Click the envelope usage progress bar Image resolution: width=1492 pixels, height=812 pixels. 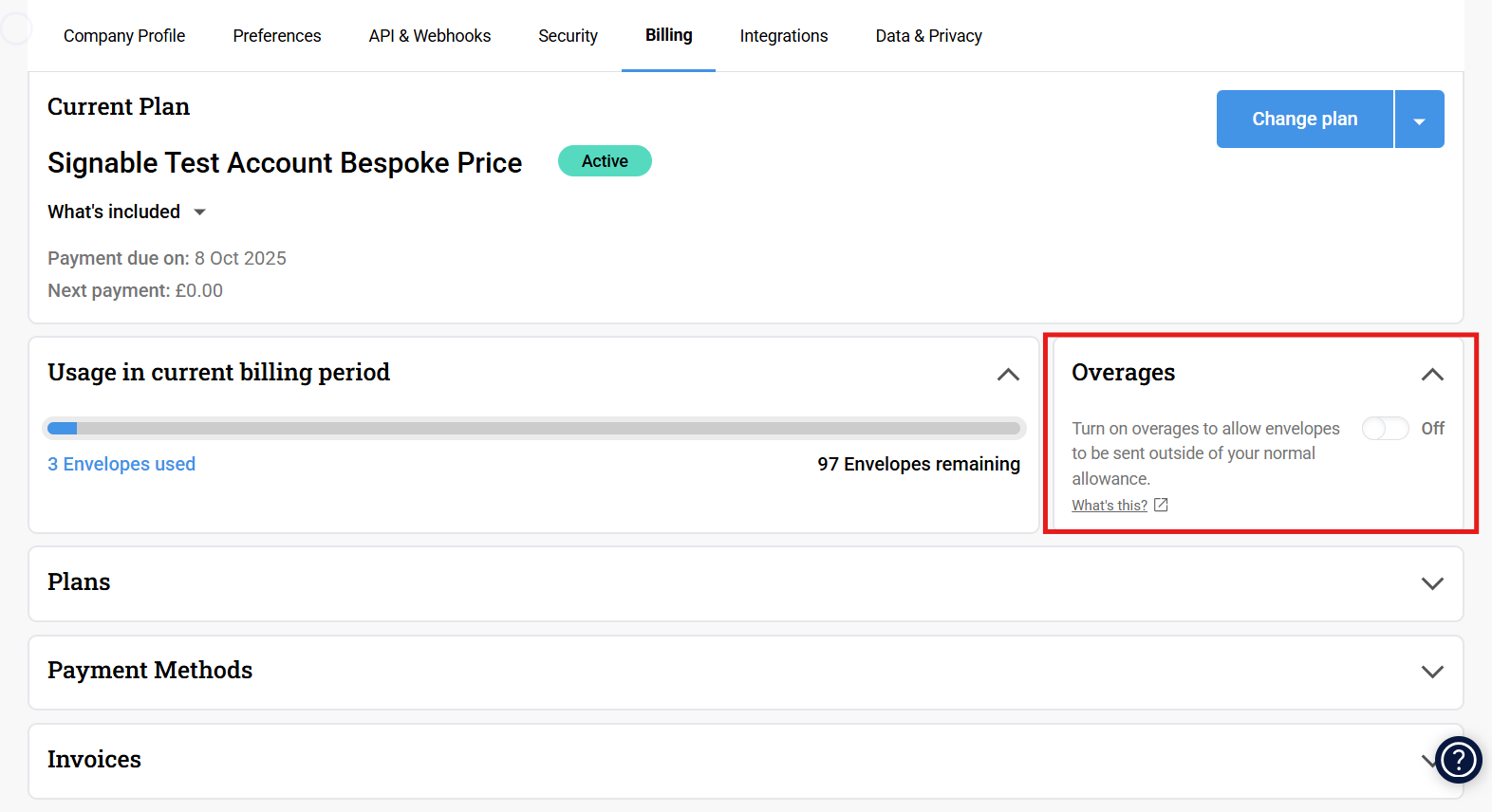click(534, 428)
